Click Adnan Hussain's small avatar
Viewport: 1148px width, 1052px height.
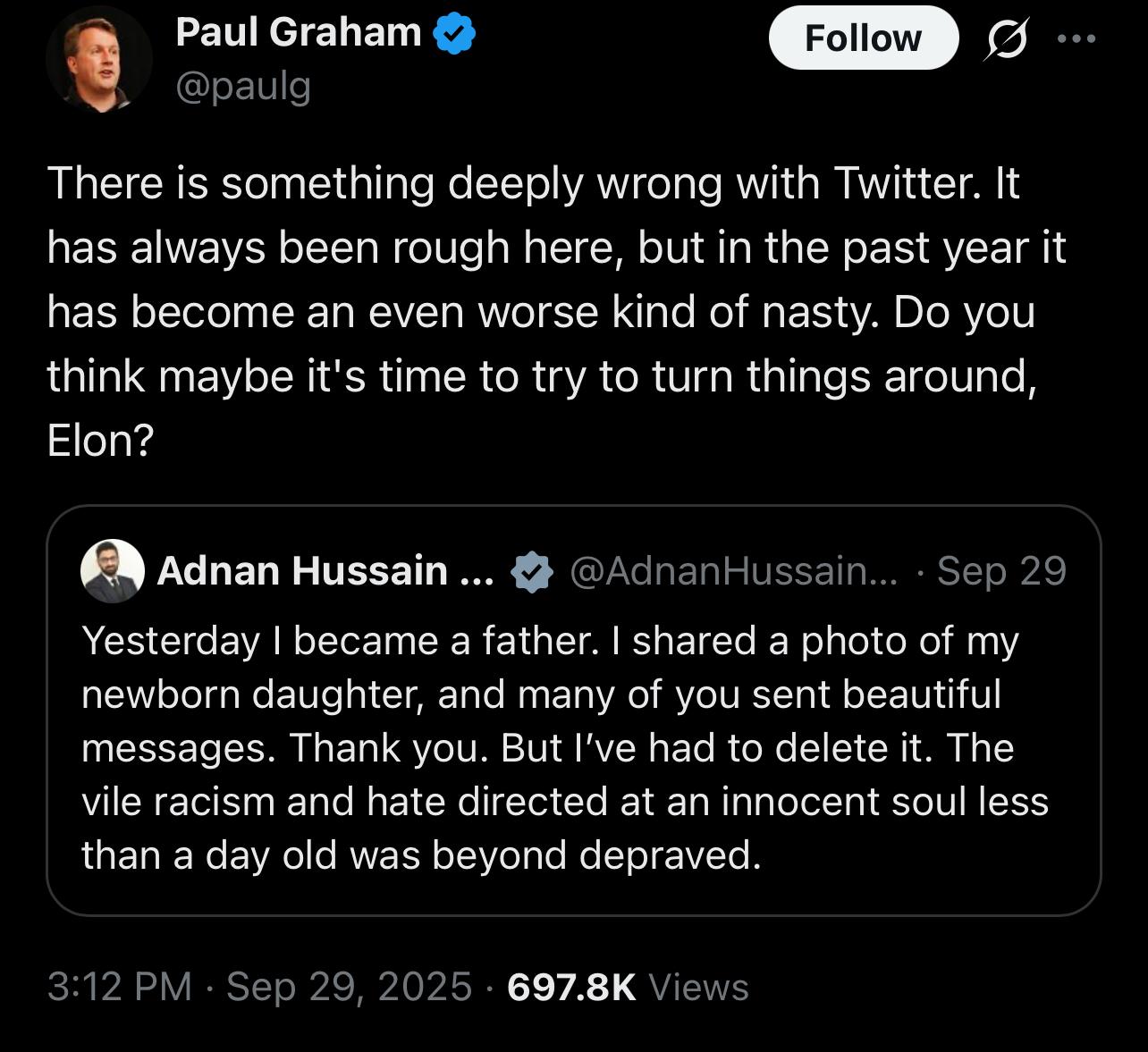113,571
